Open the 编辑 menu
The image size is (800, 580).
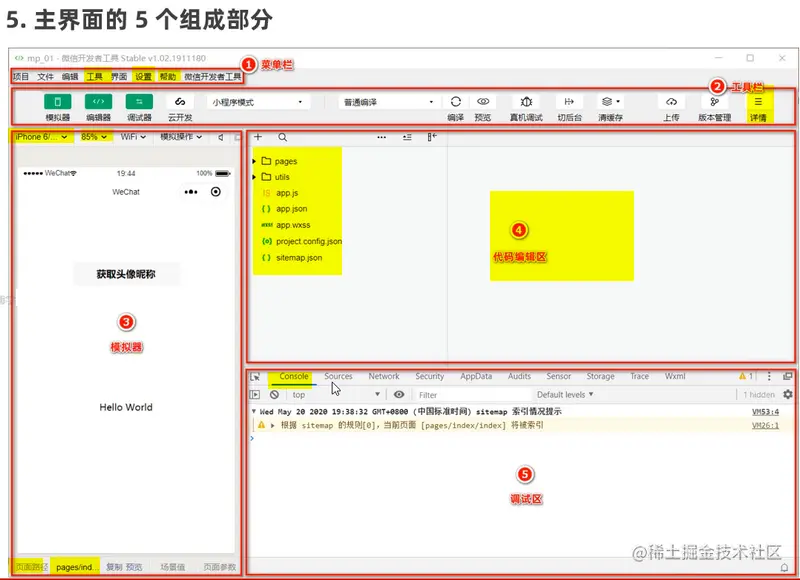(x=70, y=77)
